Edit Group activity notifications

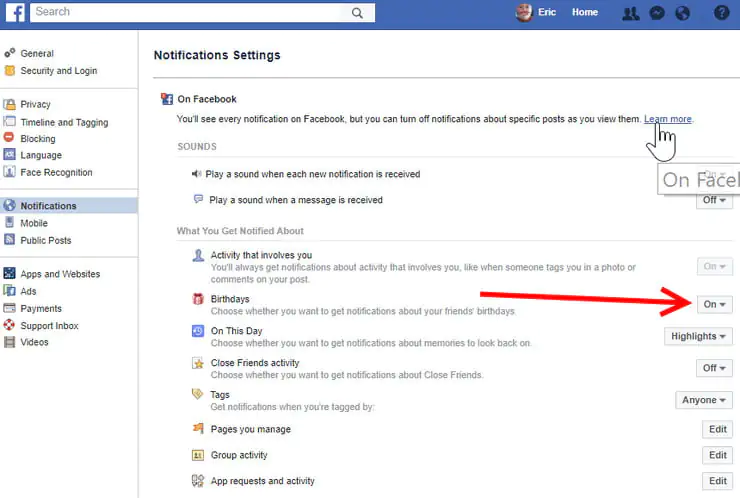click(717, 455)
